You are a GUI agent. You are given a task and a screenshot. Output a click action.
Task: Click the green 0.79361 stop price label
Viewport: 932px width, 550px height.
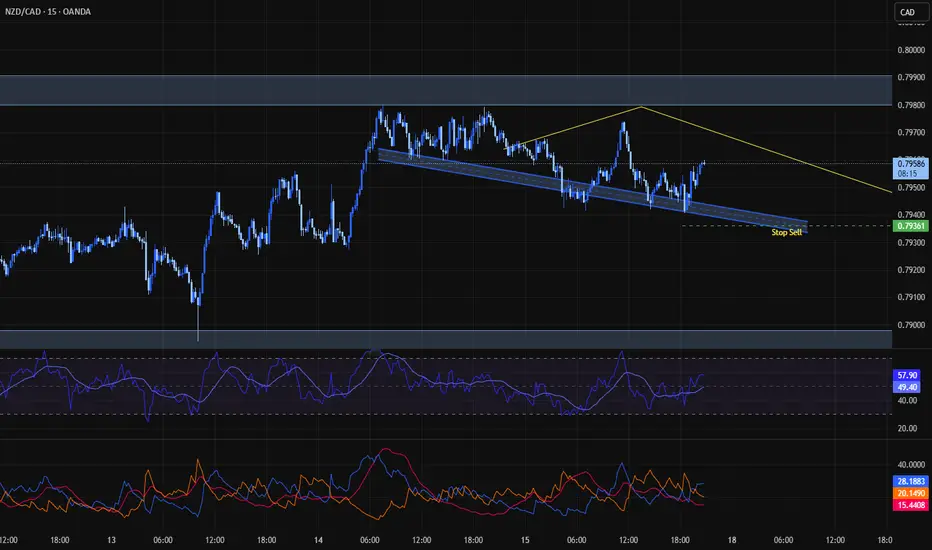[911, 226]
